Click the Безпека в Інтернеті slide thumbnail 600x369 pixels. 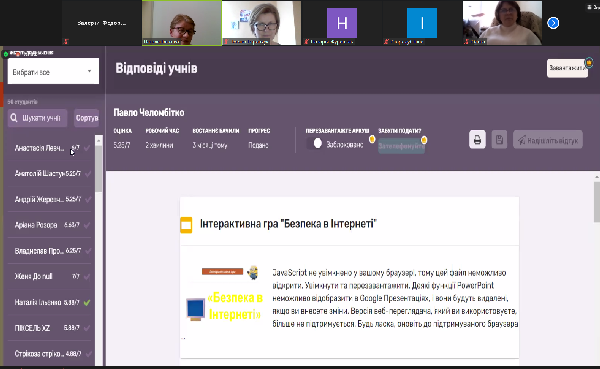click(224, 294)
